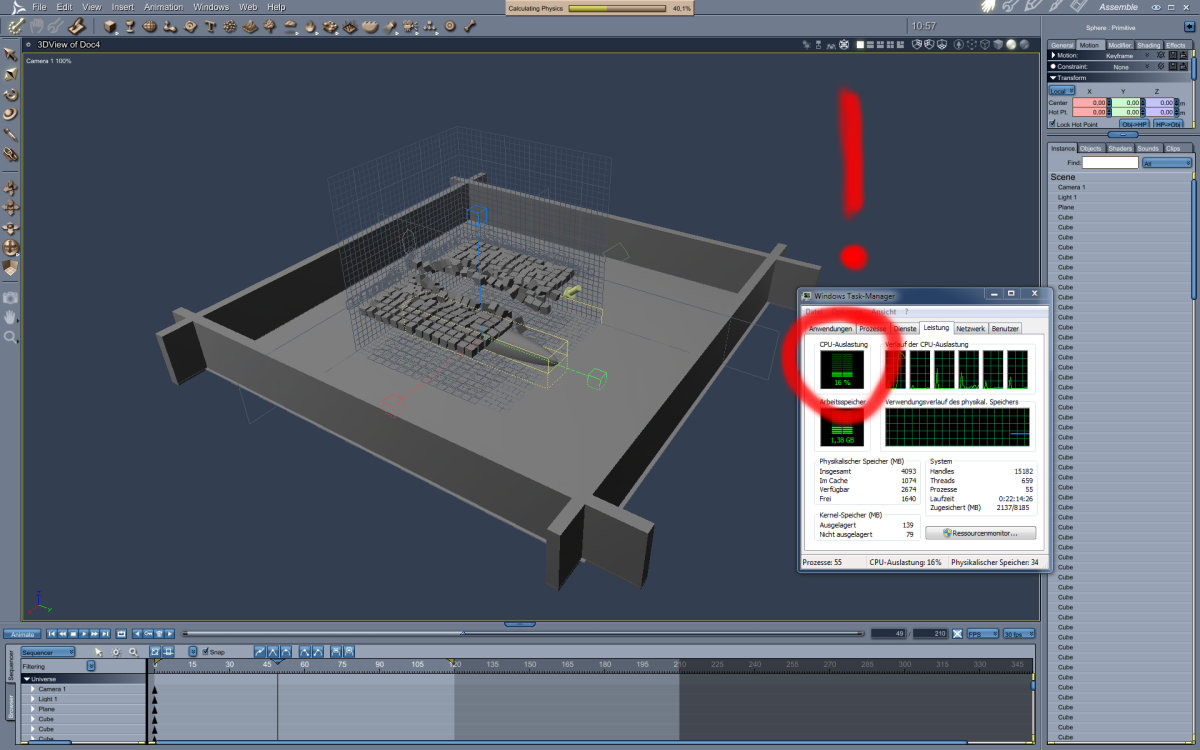Click the Constraint bullet toggle
The height and width of the screenshot is (750, 1200).
coord(1053,66)
